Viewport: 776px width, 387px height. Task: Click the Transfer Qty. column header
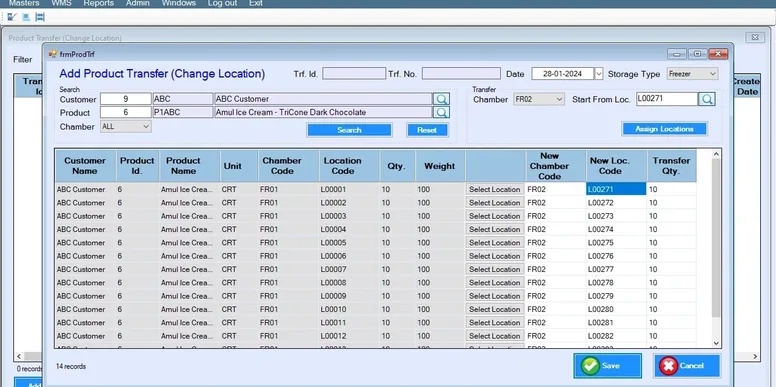coord(672,166)
